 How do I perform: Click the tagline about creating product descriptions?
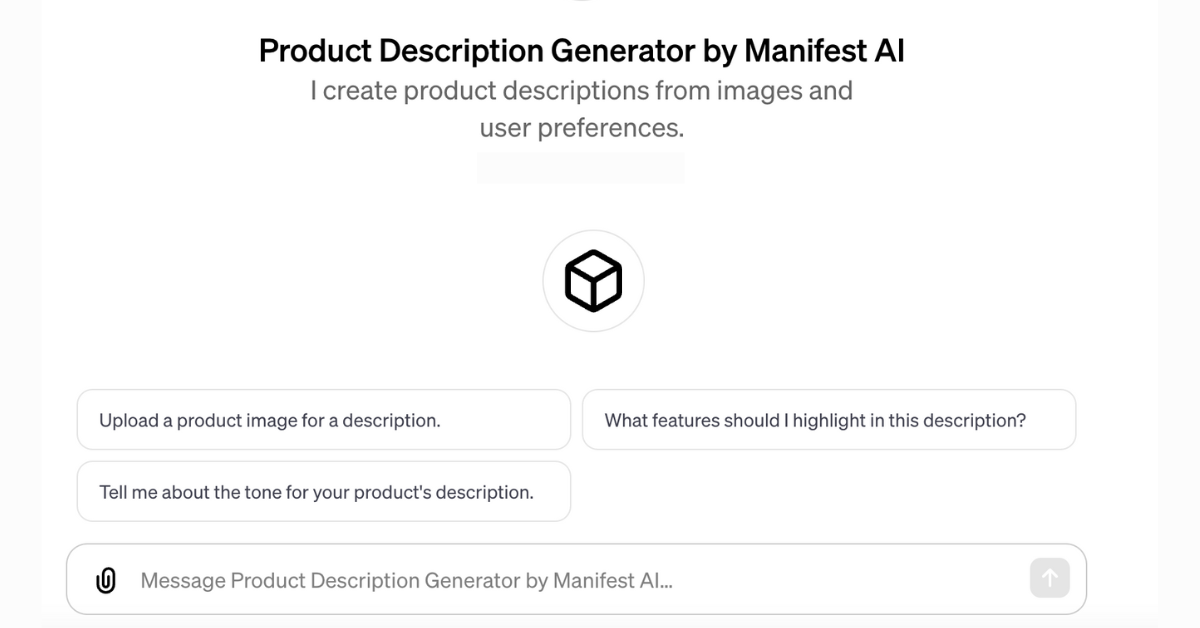(x=581, y=108)
